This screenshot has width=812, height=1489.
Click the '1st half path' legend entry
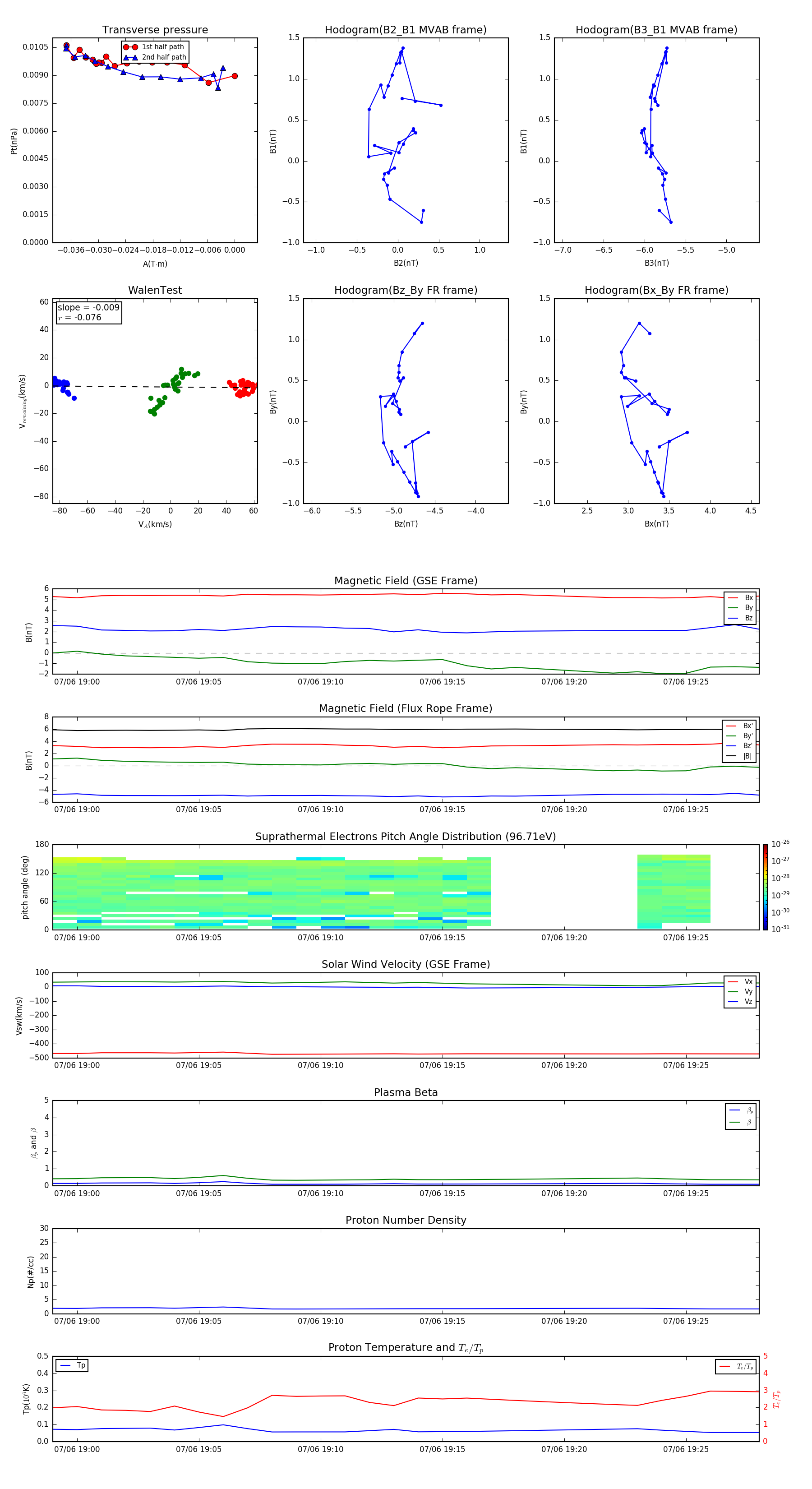(x=154, y=47)
